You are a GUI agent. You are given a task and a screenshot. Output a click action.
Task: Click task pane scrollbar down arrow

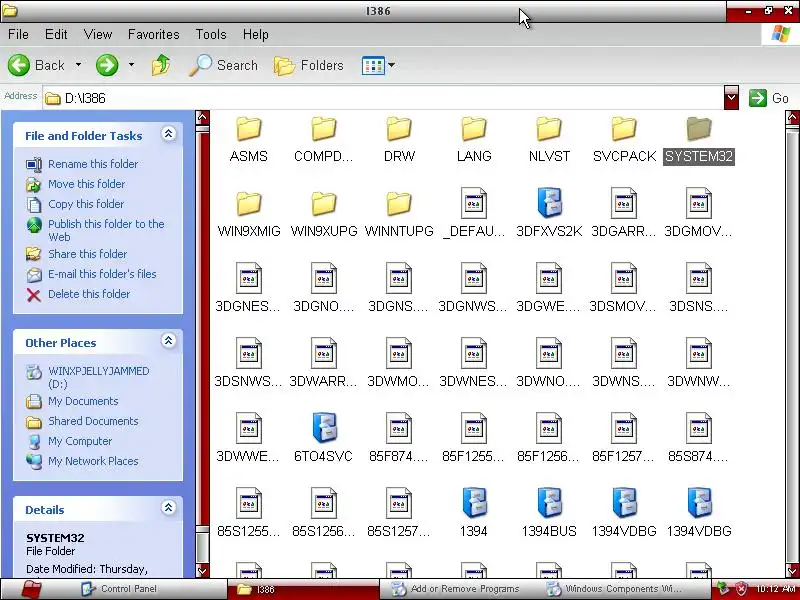click(203, 570)
